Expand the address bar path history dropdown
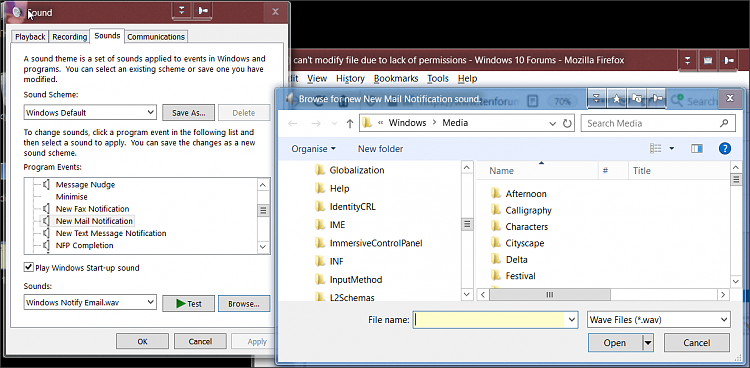Image resolution: width=750 pixels, height=368 pixels. (x=553, y=123)
